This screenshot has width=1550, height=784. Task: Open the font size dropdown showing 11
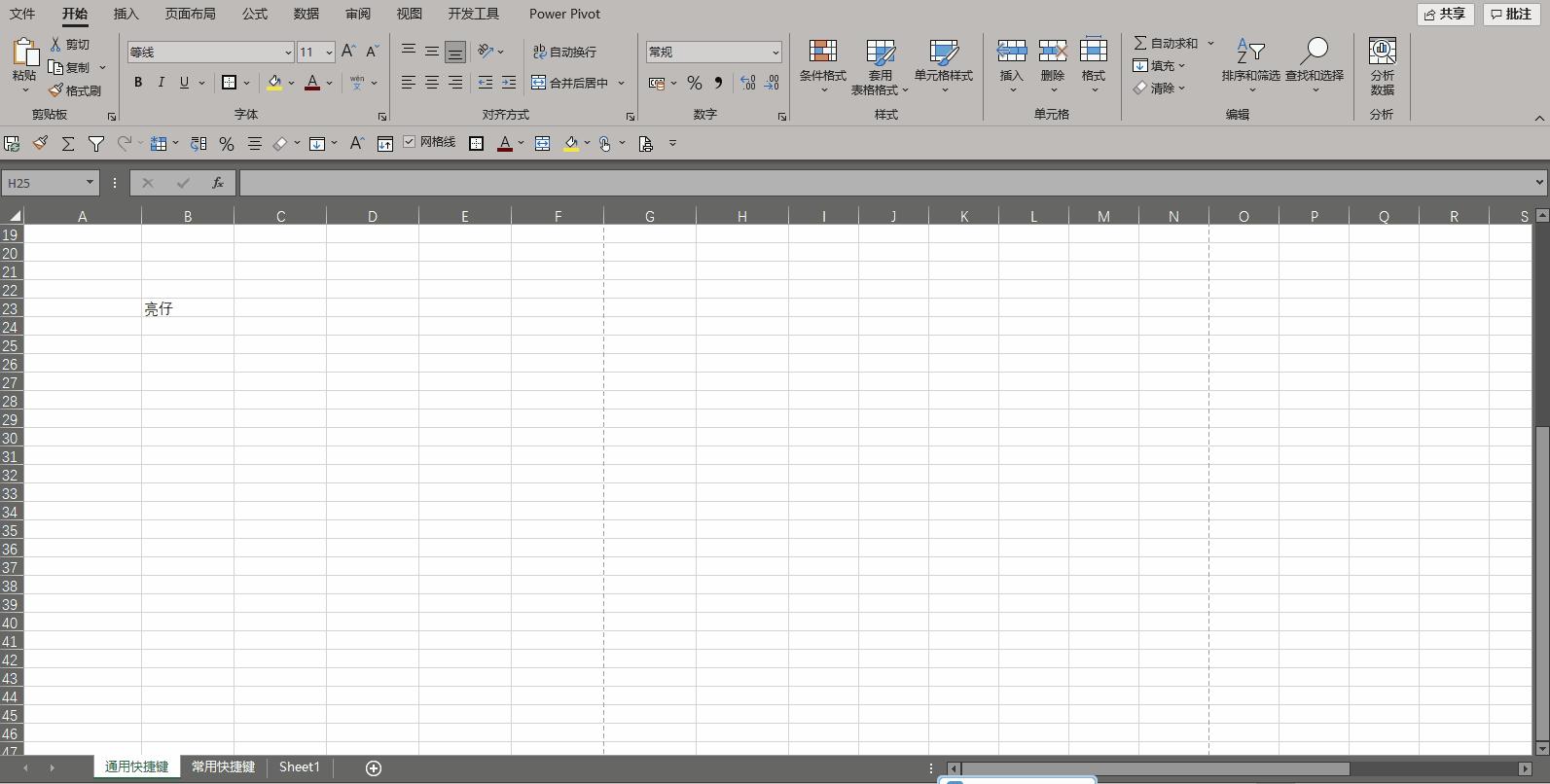tap(329, 53)
